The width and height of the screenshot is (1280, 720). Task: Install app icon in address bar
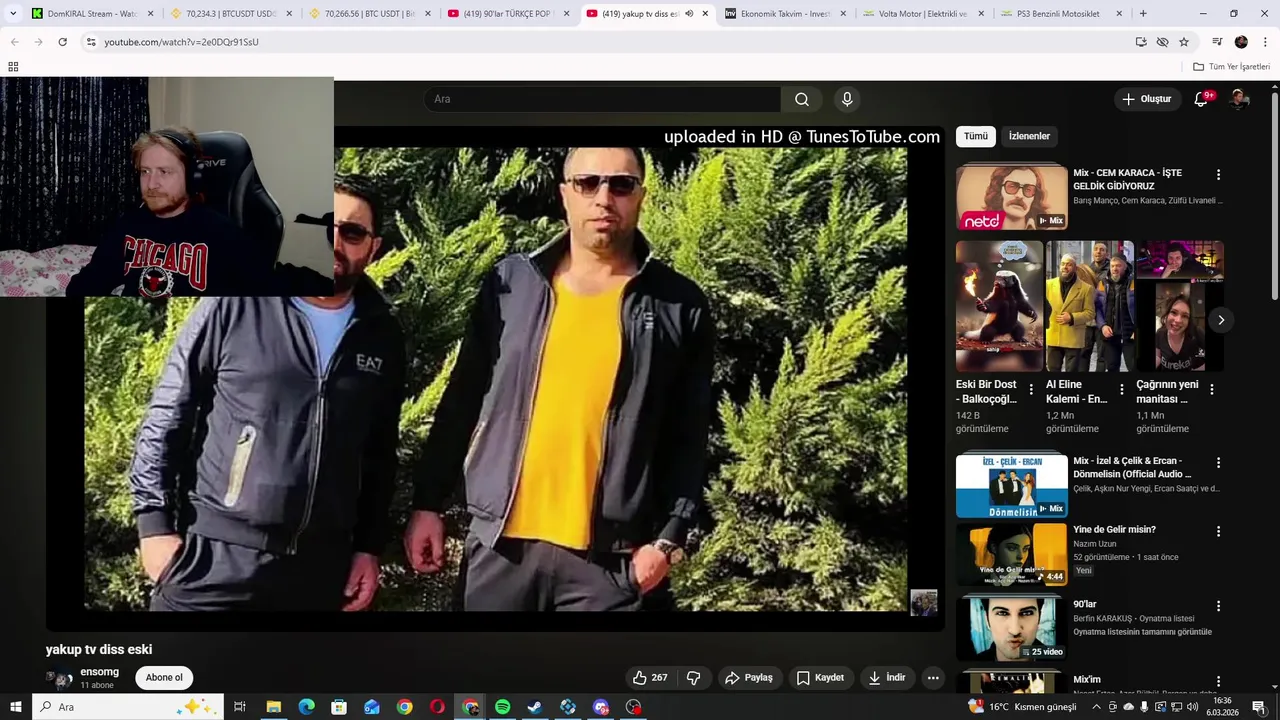[1141, 42]
